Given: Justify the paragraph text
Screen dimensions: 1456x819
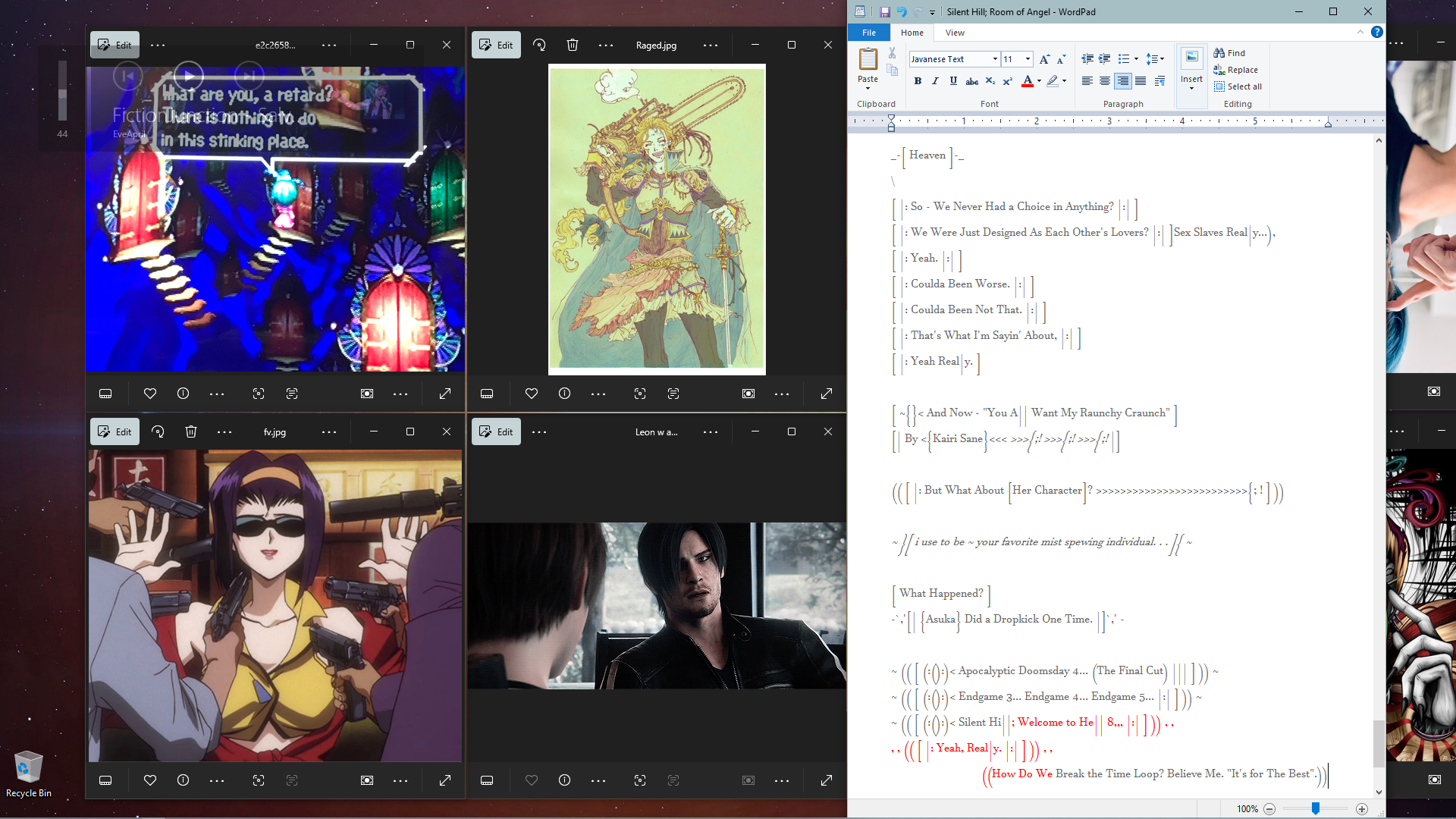Looking at the screenshot, I should coord(1141,81).
